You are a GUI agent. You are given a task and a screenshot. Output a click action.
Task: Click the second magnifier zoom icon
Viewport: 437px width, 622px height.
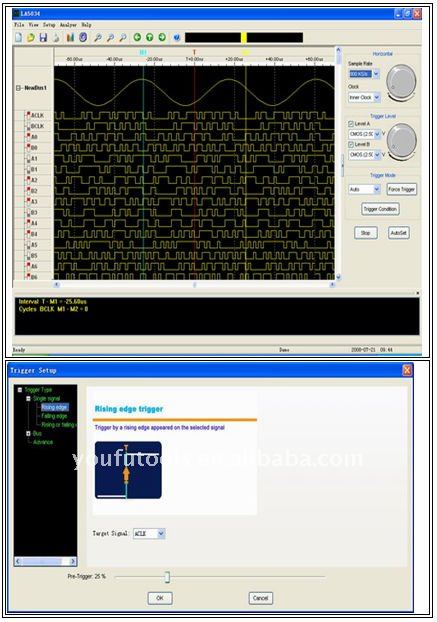[x=110, y=38]
